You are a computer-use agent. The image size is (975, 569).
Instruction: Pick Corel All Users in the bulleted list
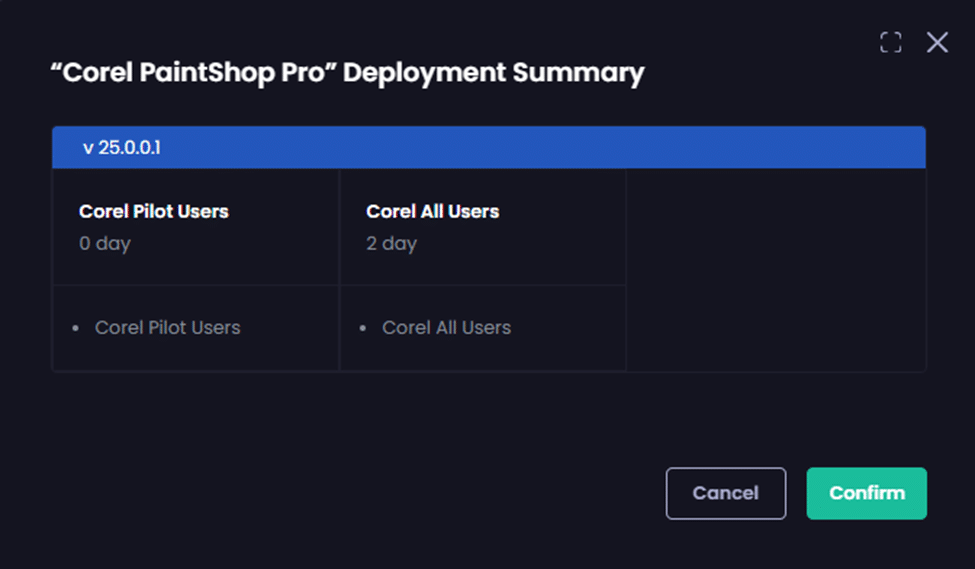coord(446,328)
